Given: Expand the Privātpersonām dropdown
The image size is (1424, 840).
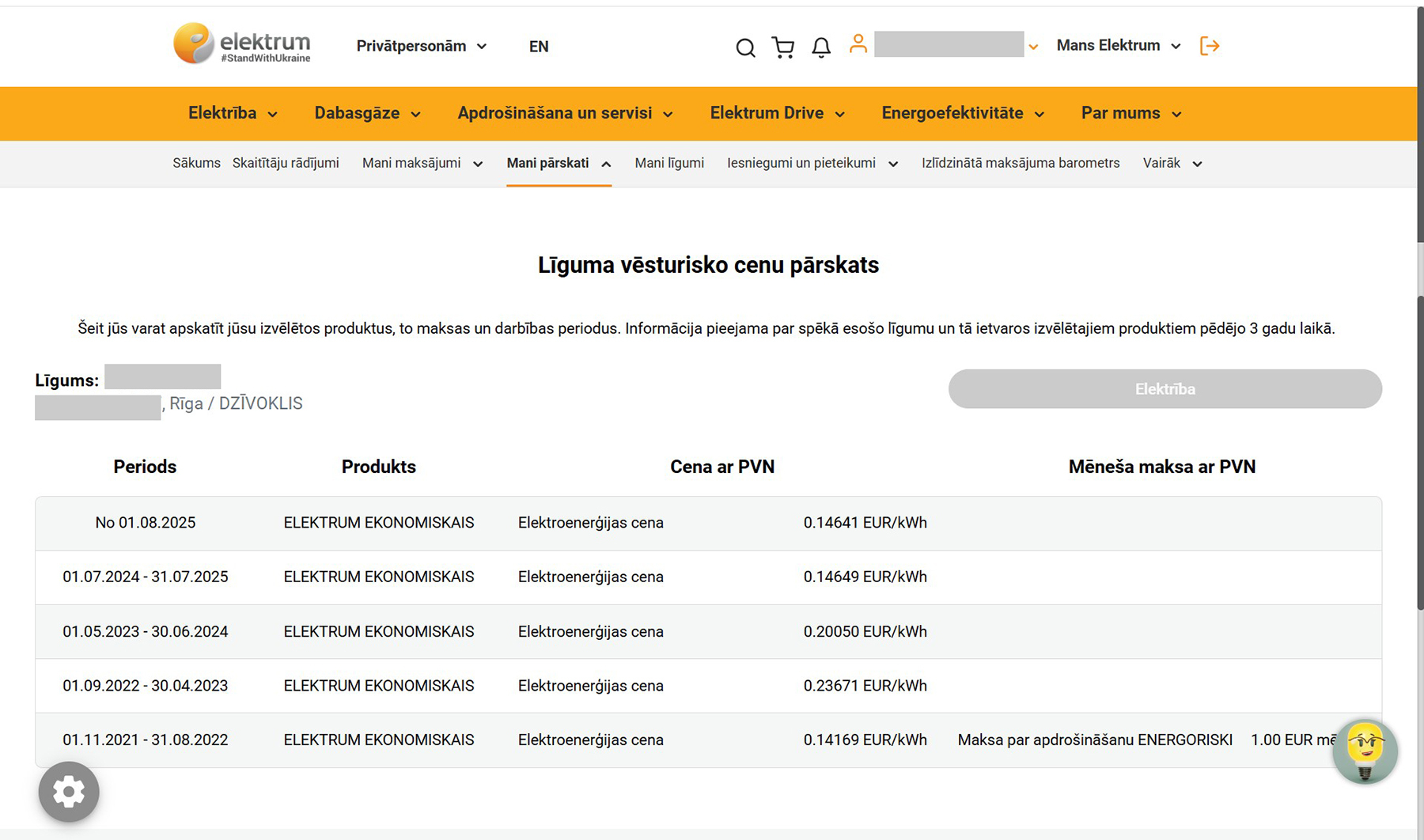Looking at the screenshot, I should tap(421, 46).
